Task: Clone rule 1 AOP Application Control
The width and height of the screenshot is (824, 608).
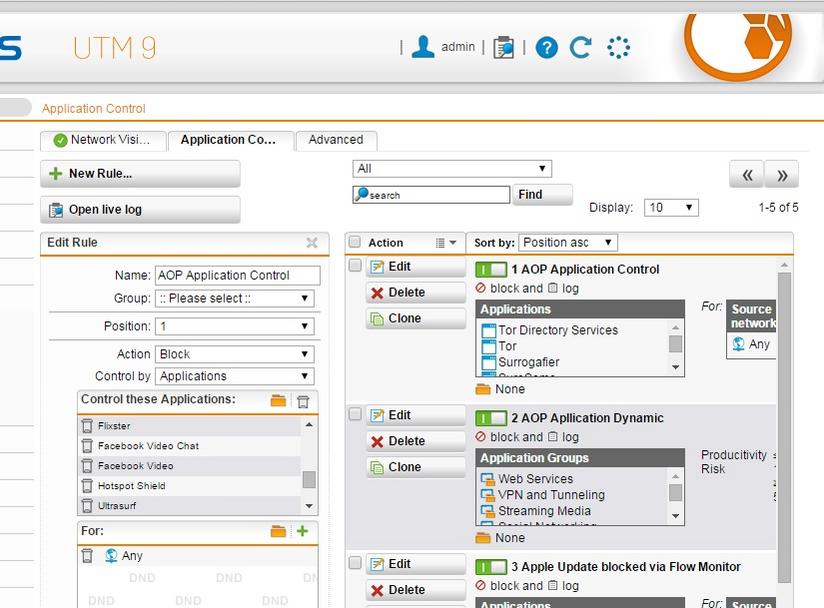Action: pyautogui.click(x=416, y=318)
